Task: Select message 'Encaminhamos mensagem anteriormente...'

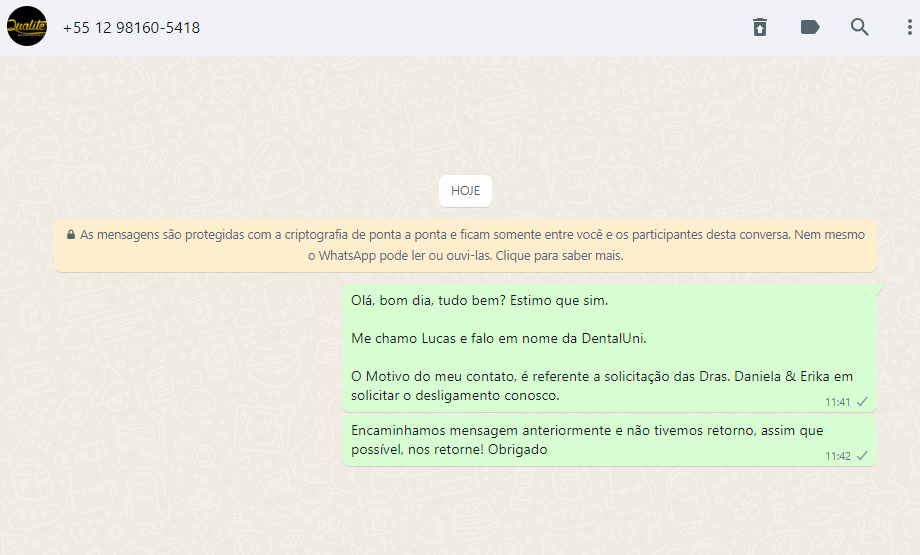Action: pyautogui.click(x=609, y=441)
